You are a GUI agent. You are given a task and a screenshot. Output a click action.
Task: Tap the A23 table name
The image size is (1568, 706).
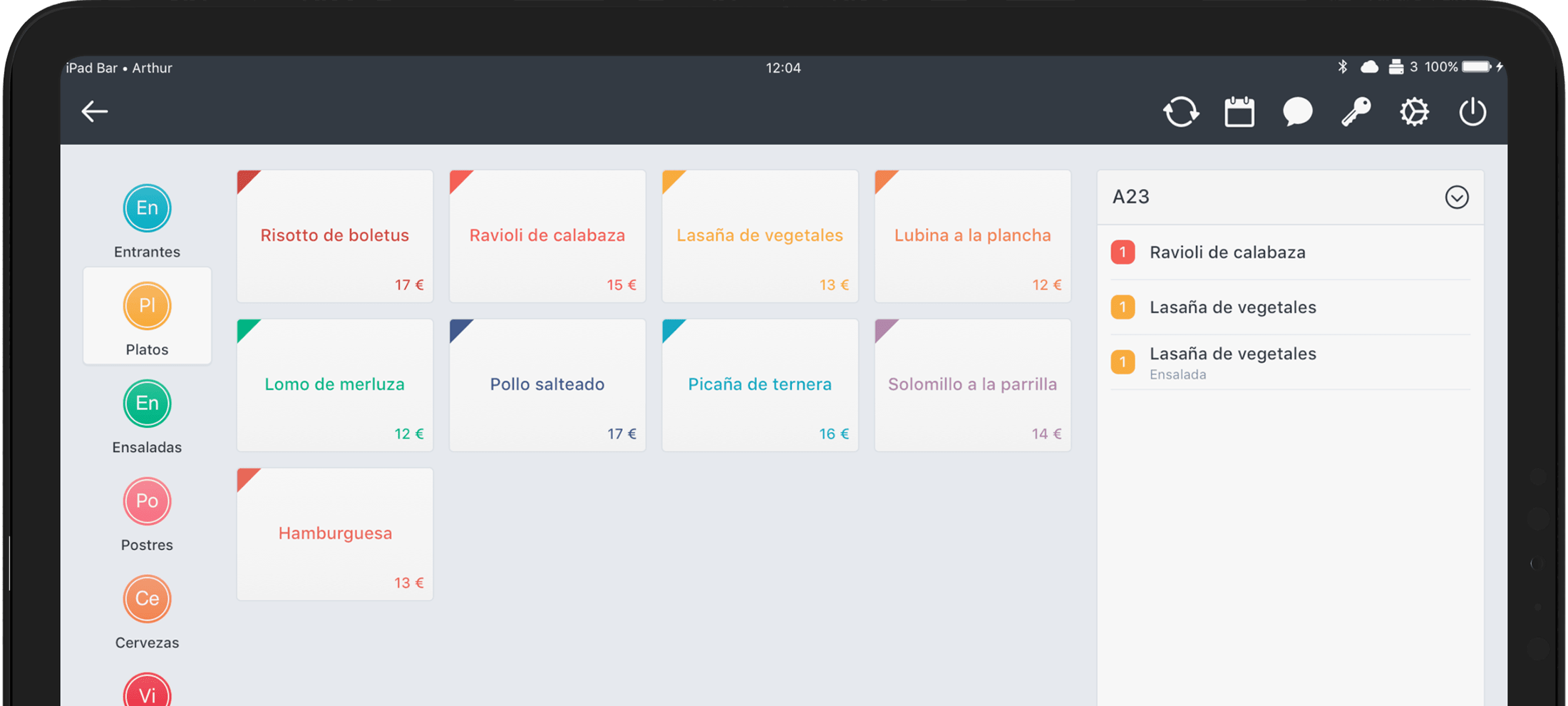point(1131,197)
